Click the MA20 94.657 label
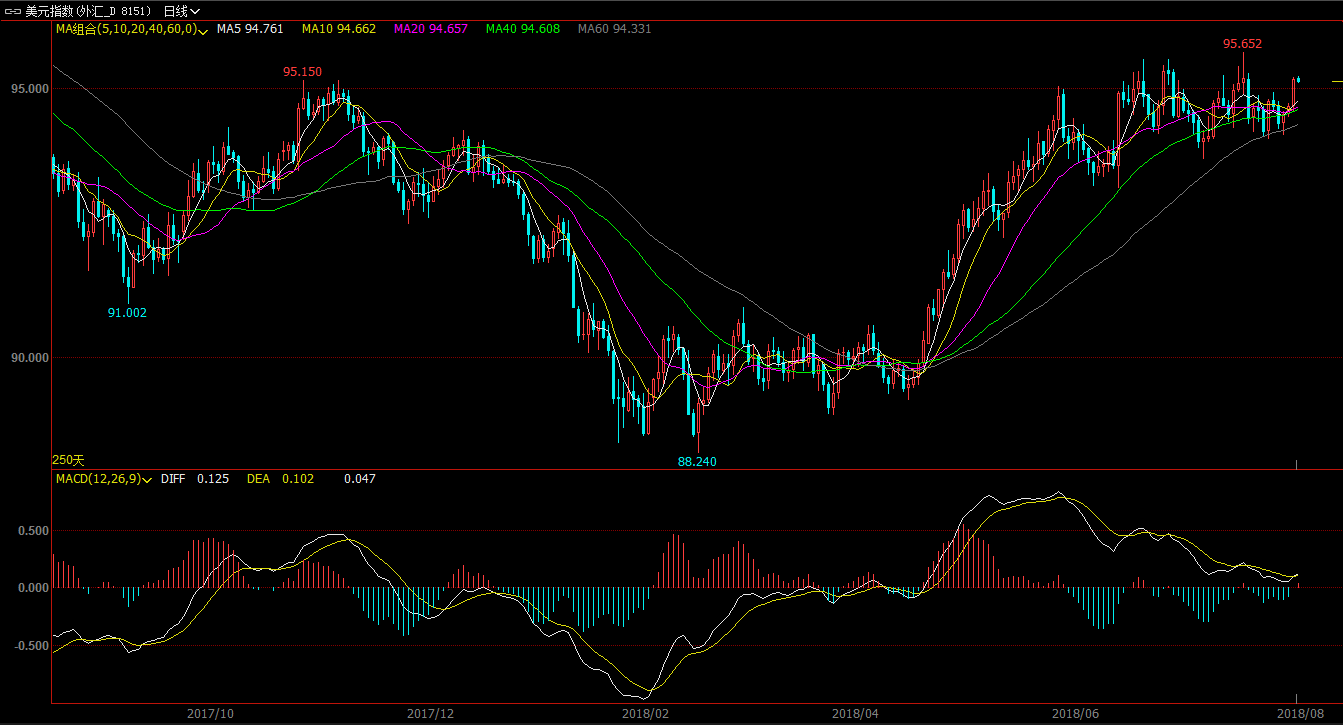1343x725 pixels. 431,29
